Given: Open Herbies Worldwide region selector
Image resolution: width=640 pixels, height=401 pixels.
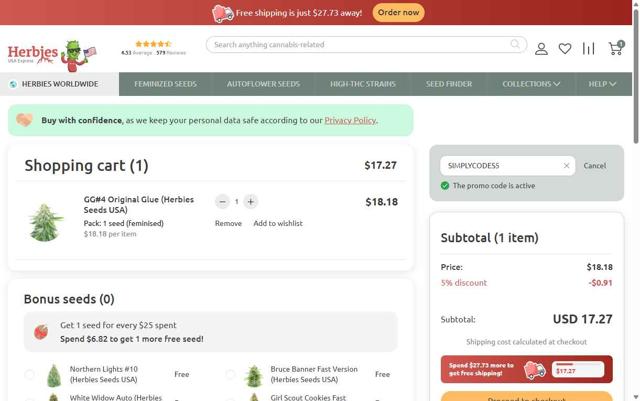Looking at the screenshot, I should [60, 84].
